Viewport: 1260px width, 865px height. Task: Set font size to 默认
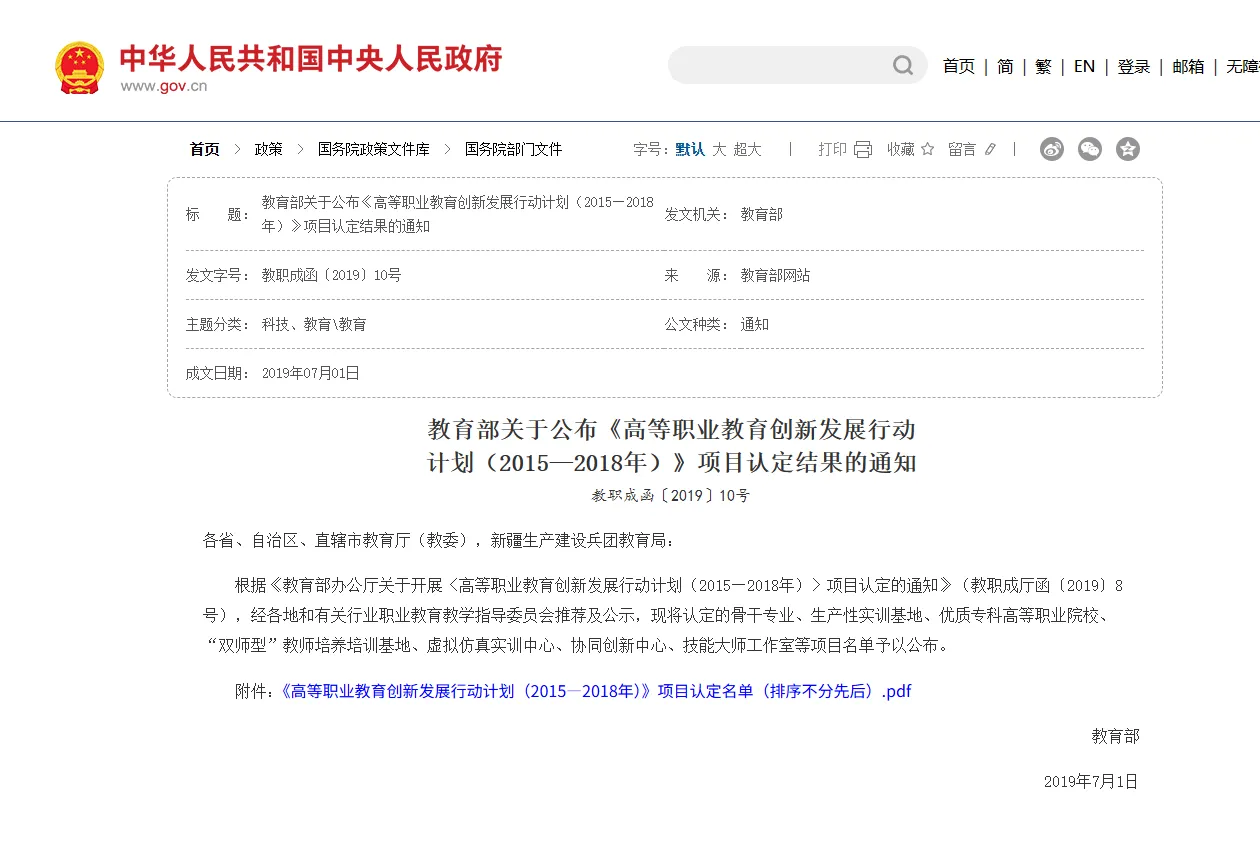pos(689,149)
